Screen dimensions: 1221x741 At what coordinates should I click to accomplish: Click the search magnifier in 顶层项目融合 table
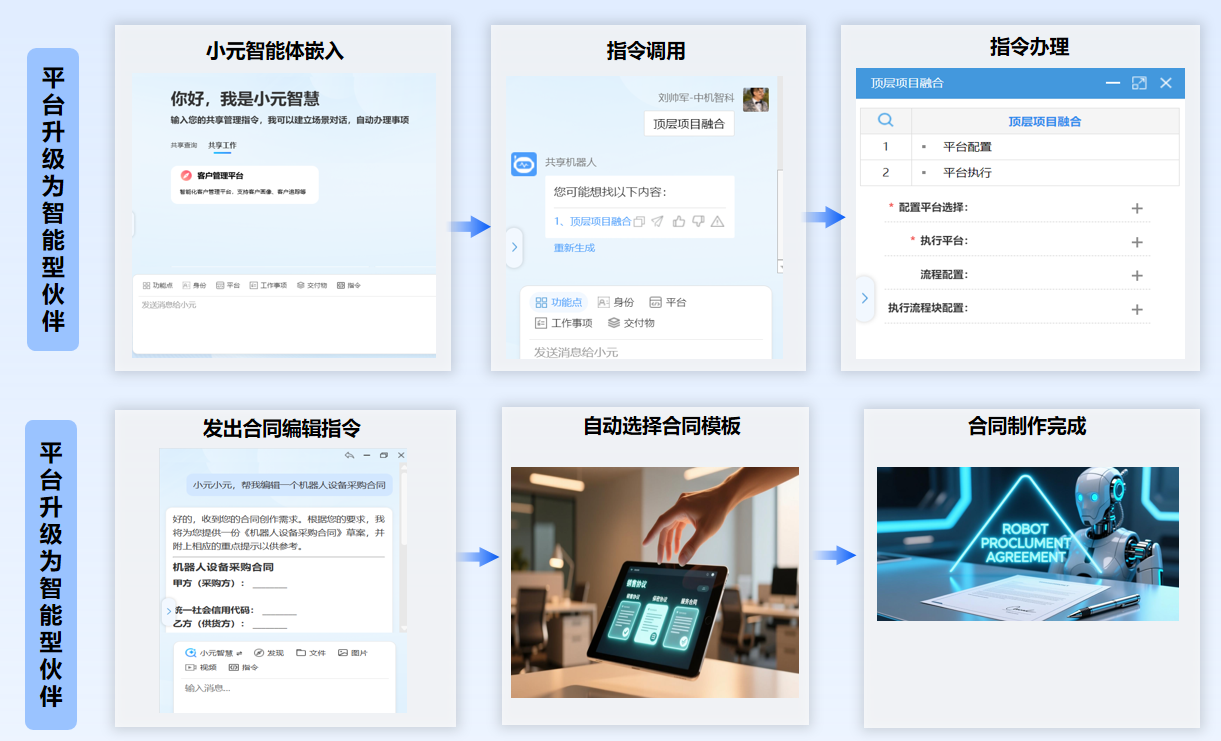(x=885, y=121)
